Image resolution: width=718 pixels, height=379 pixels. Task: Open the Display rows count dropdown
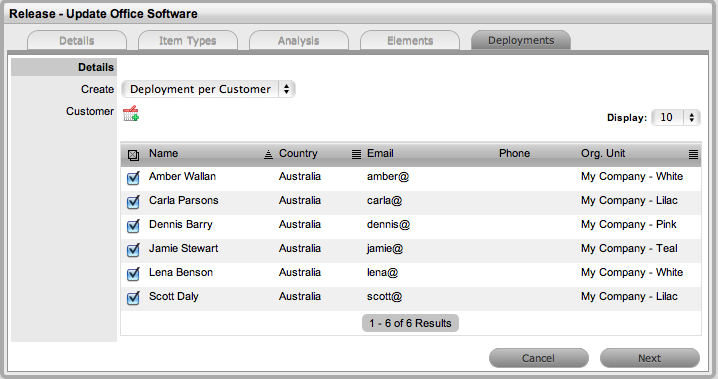coord(676,118)
